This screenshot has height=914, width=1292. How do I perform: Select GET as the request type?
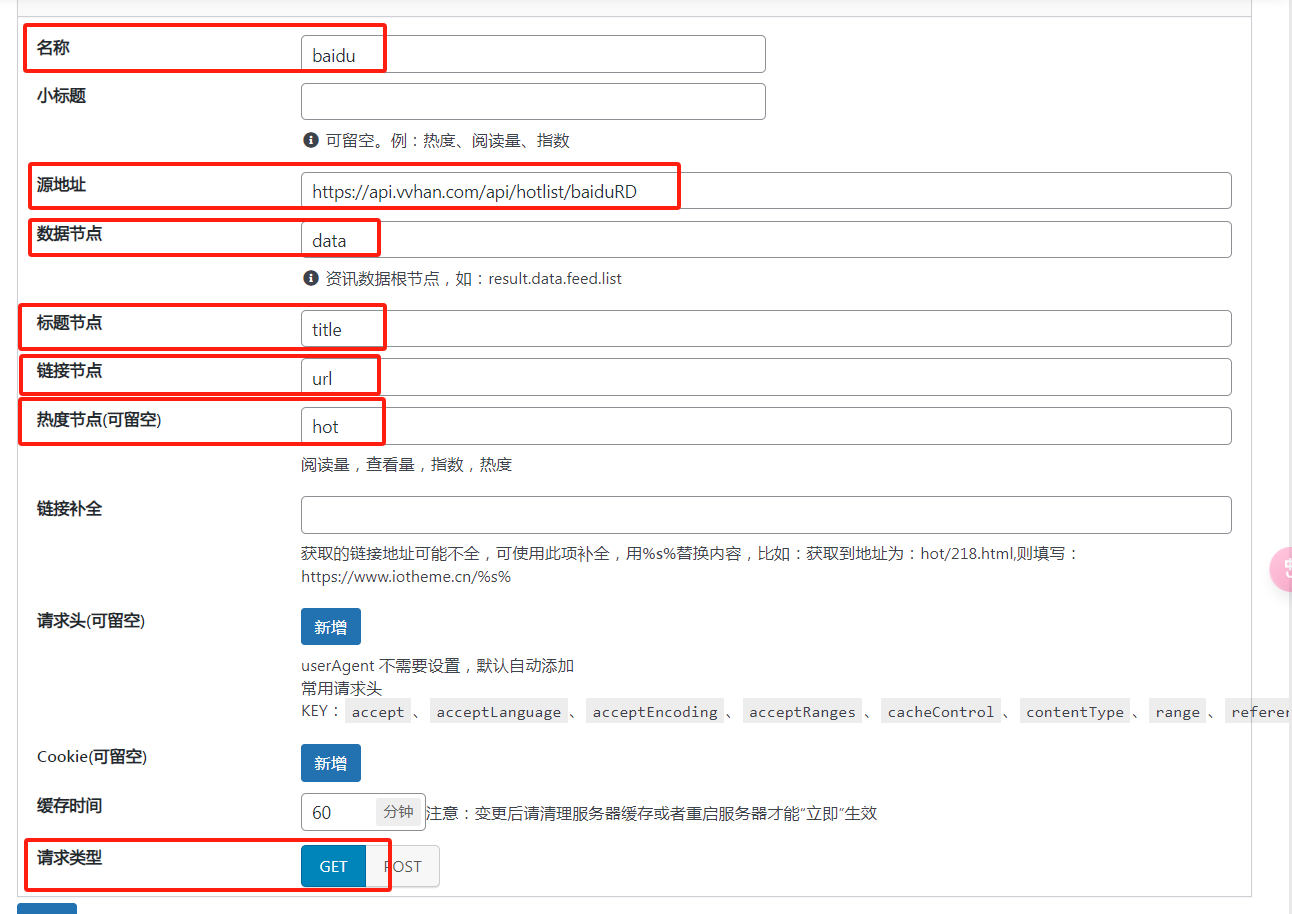click(333, 867)
